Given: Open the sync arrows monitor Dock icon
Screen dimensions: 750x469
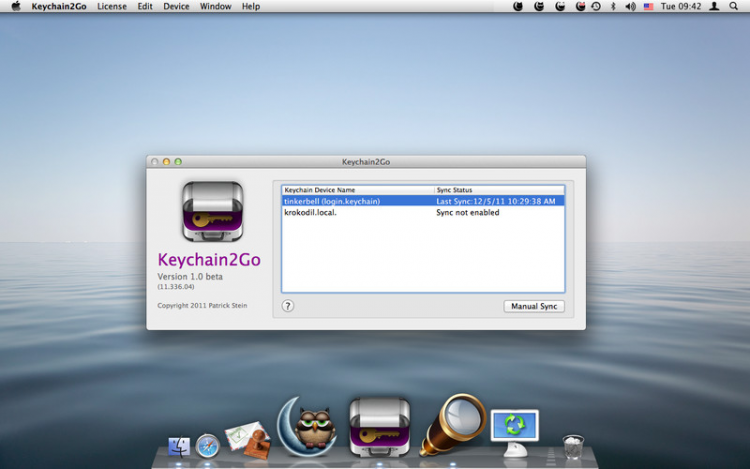Looking at the screenshot, I should coord(515,432).
